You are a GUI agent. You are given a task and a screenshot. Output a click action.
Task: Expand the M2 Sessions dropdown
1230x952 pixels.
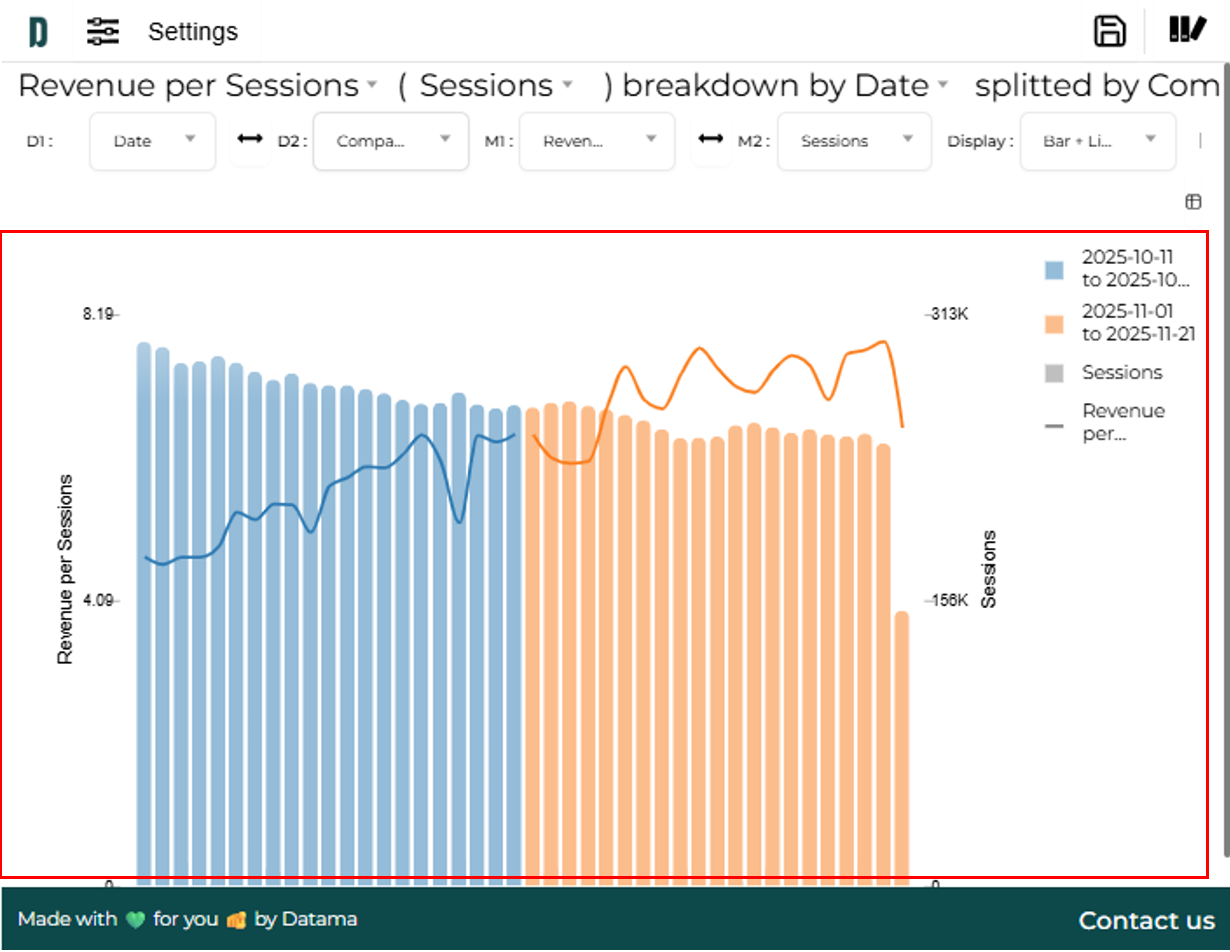pos(854,141)
